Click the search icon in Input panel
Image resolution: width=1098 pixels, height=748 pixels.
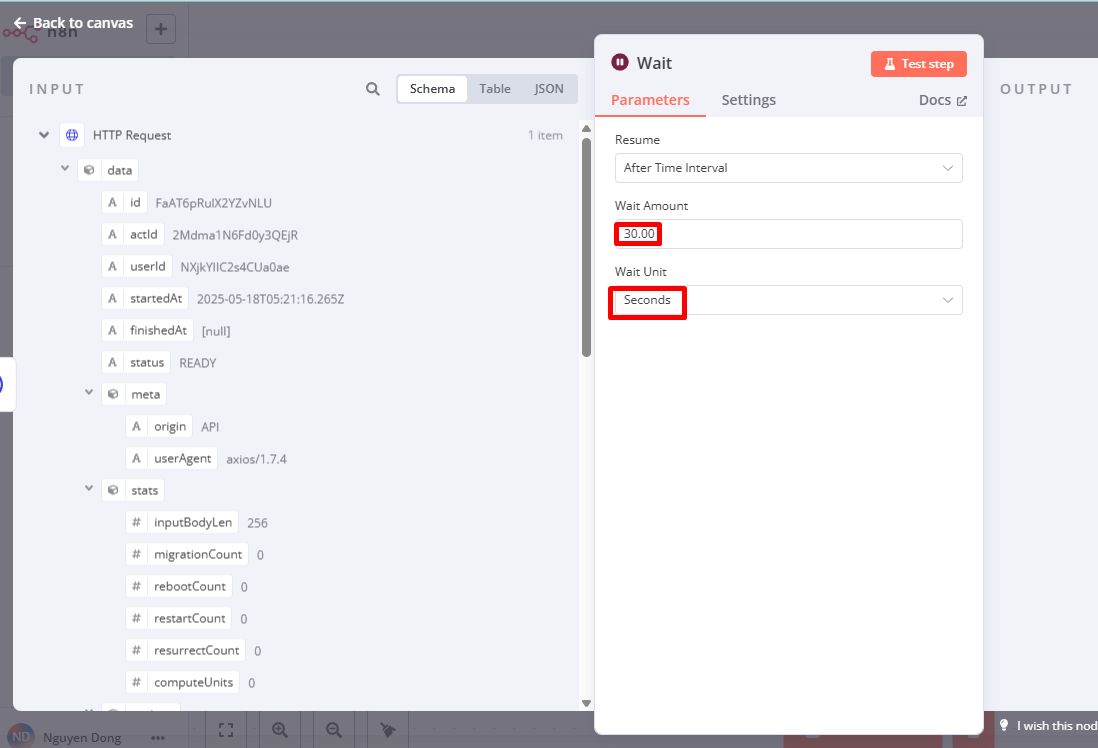[373, 89]
